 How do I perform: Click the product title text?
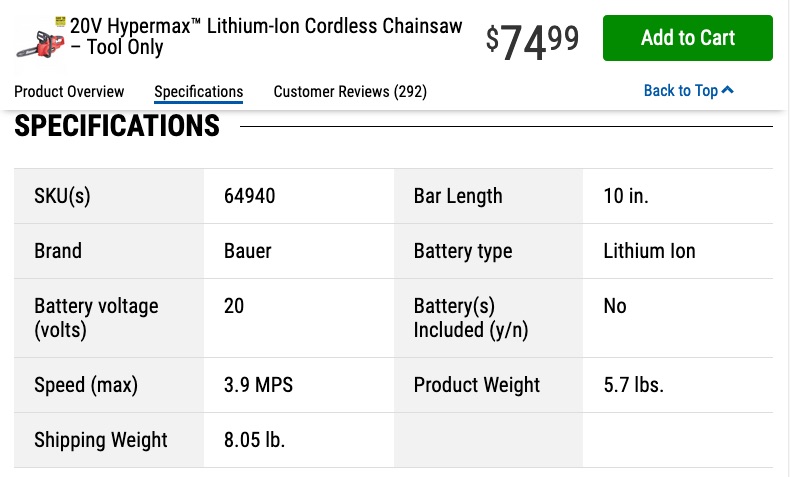click(266, 36)
